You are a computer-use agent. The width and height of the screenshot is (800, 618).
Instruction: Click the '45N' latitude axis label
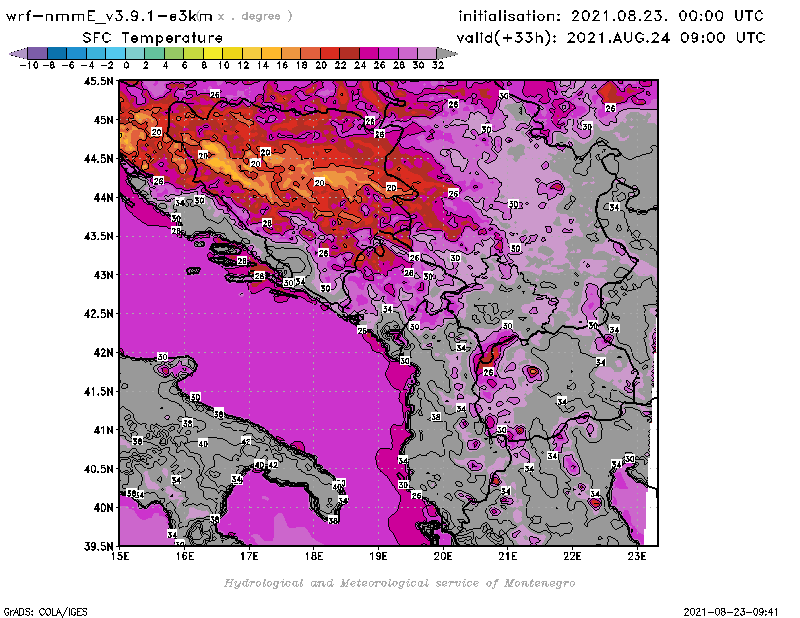pyautogui.click(x=103, y=120)
